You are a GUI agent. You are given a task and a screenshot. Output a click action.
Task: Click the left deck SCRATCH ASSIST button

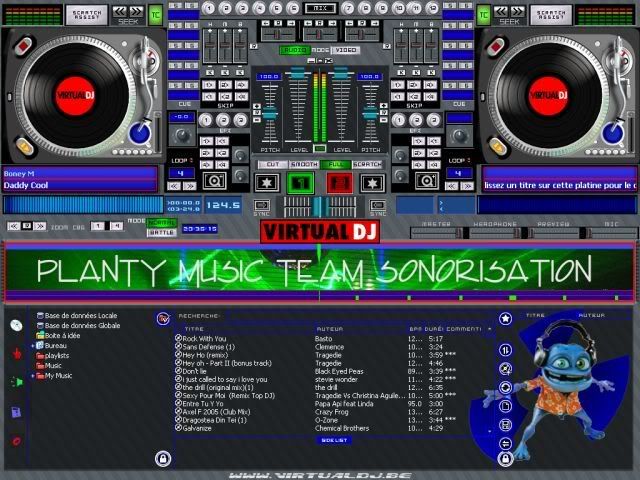(x=87, y=15)
